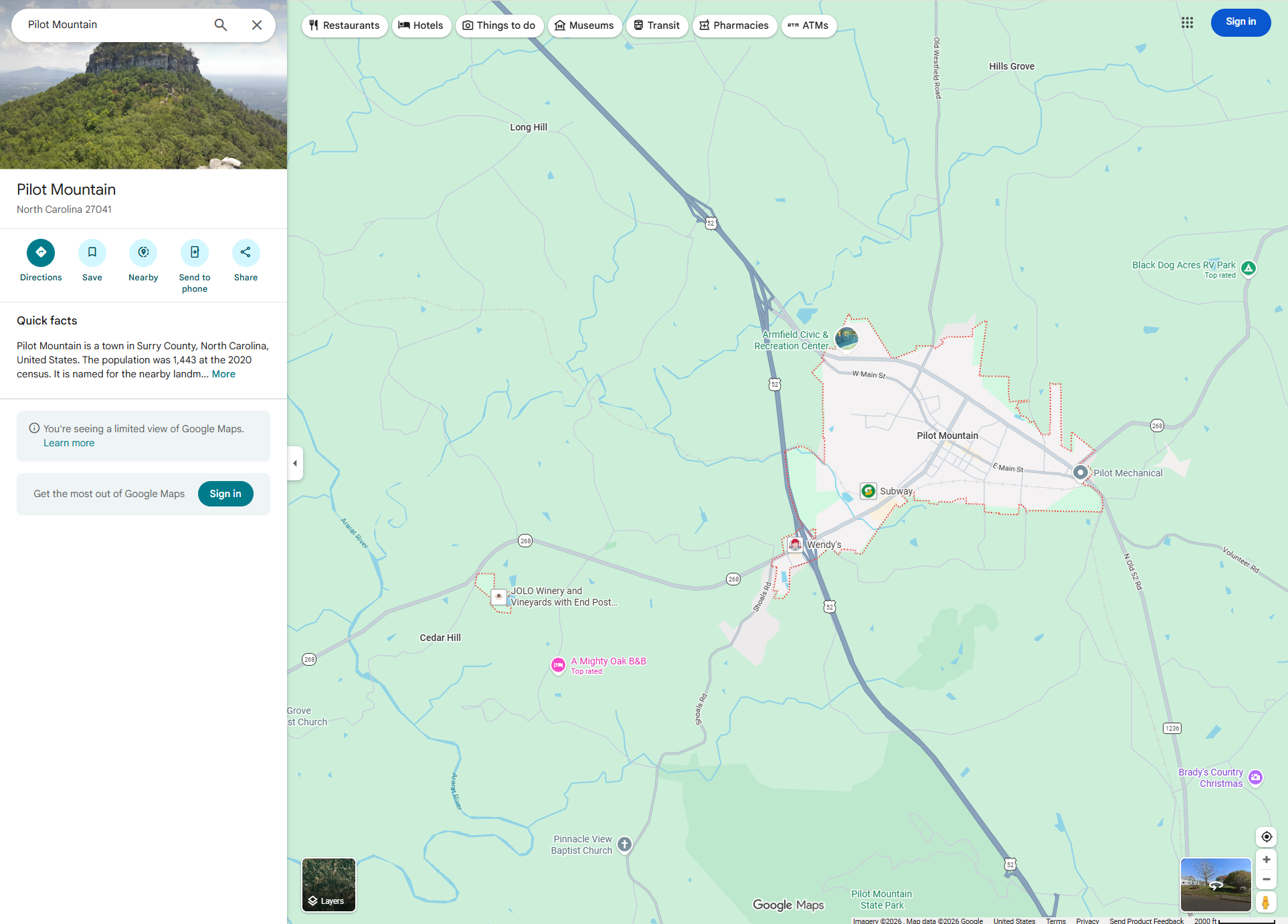Image resolution: width=1288 pixels, height=924 pixels.
Task: Filter map by Restaurants chip
Action: coord(345,25)
